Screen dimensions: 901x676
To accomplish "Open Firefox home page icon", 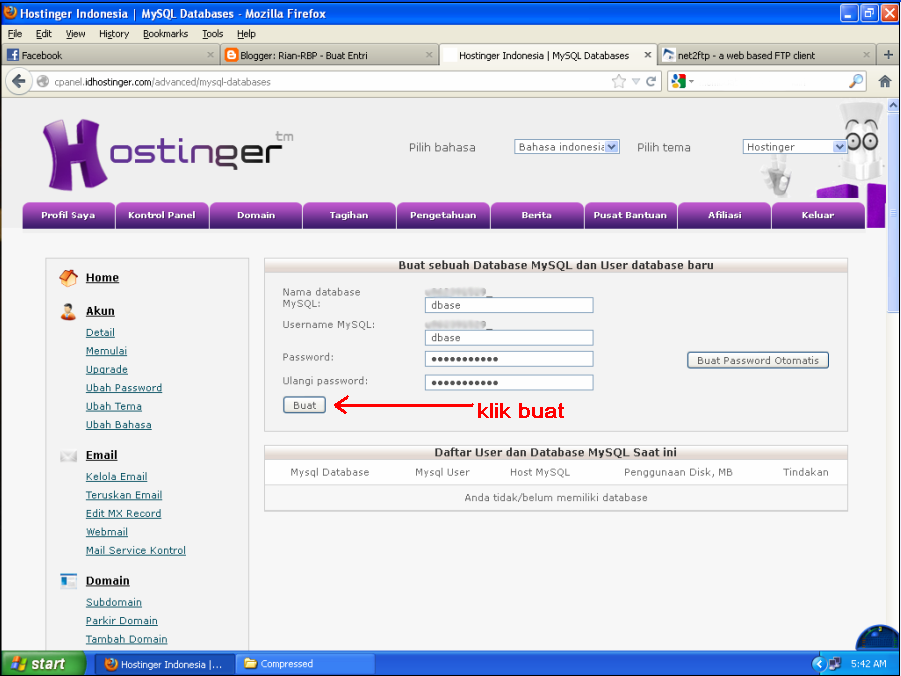I will [885, 82].
